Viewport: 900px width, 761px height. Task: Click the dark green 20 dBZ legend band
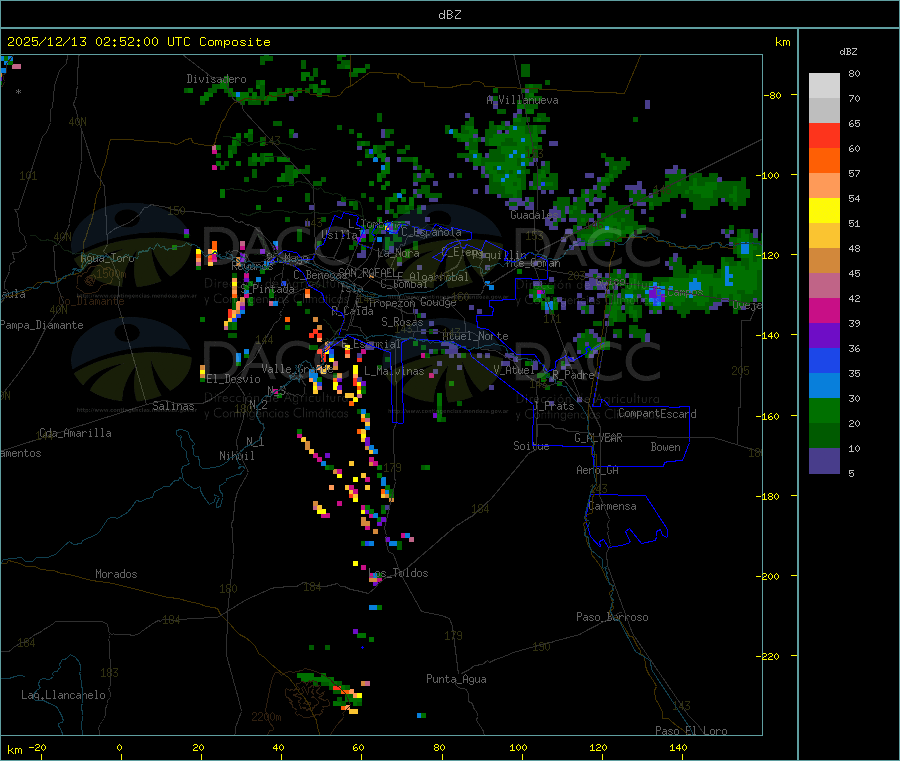pos(824,436)
